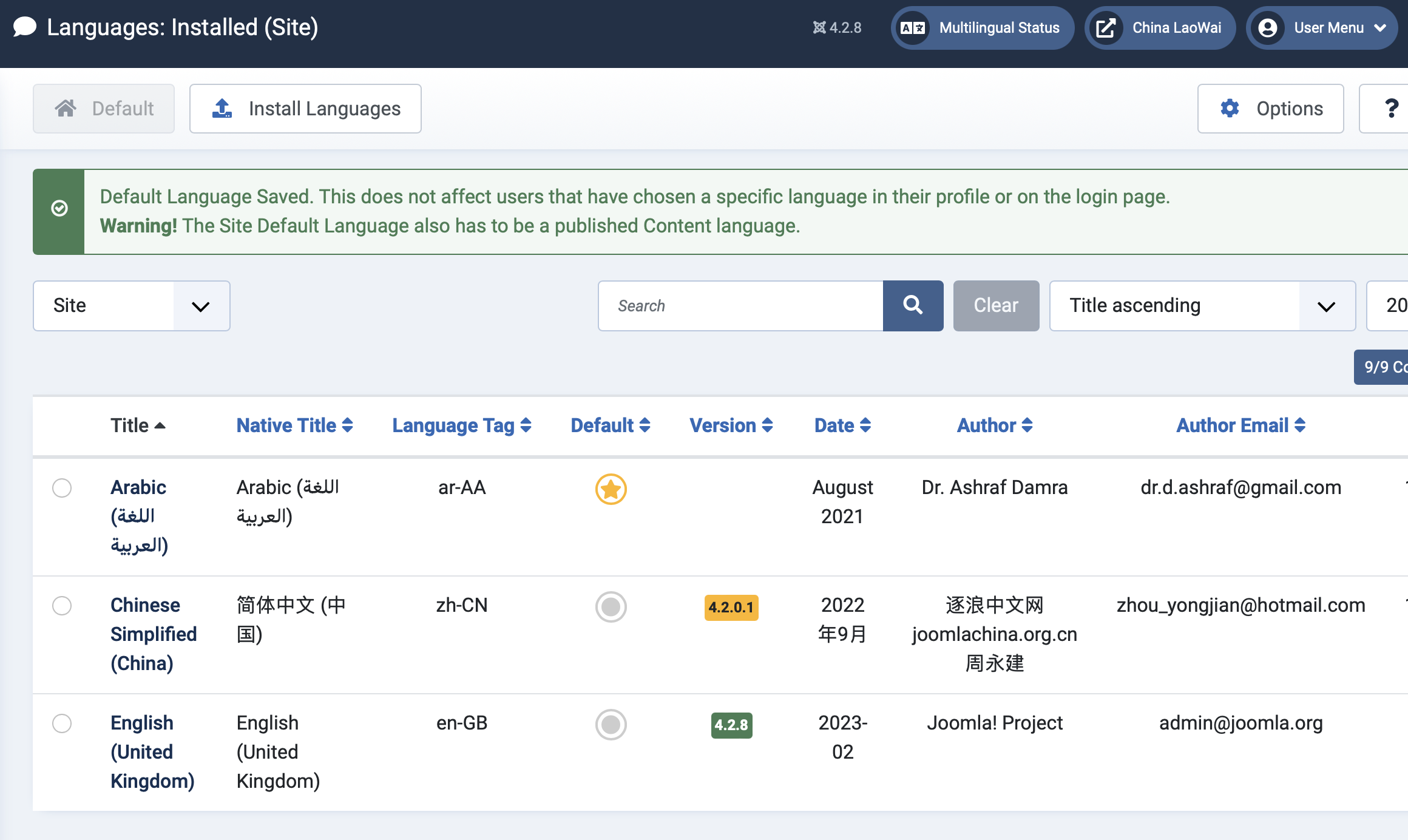
Task: Open the Help question mark button
Action: pyautogui.click(x=1390, y=109)
